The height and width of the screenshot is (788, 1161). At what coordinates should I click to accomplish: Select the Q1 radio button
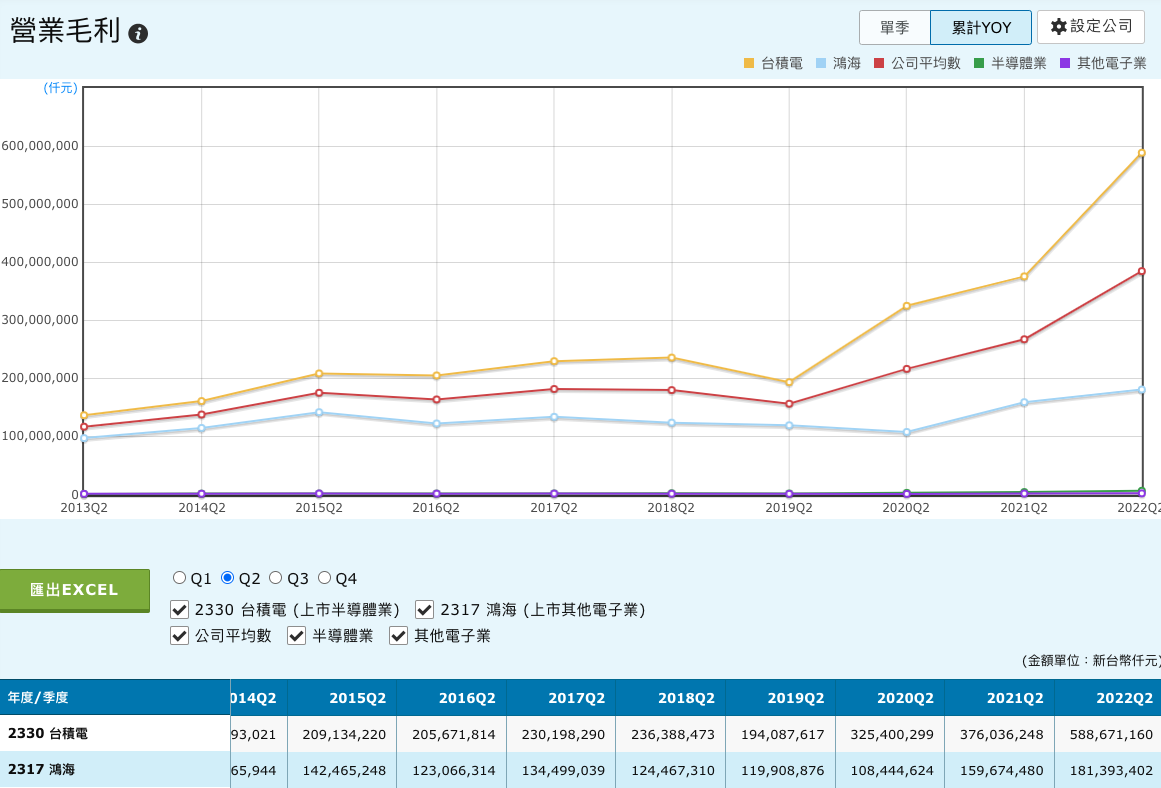pos(179,578)
